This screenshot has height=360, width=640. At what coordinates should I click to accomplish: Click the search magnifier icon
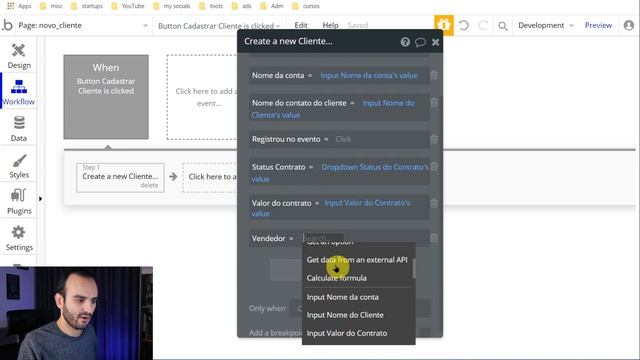503,26
